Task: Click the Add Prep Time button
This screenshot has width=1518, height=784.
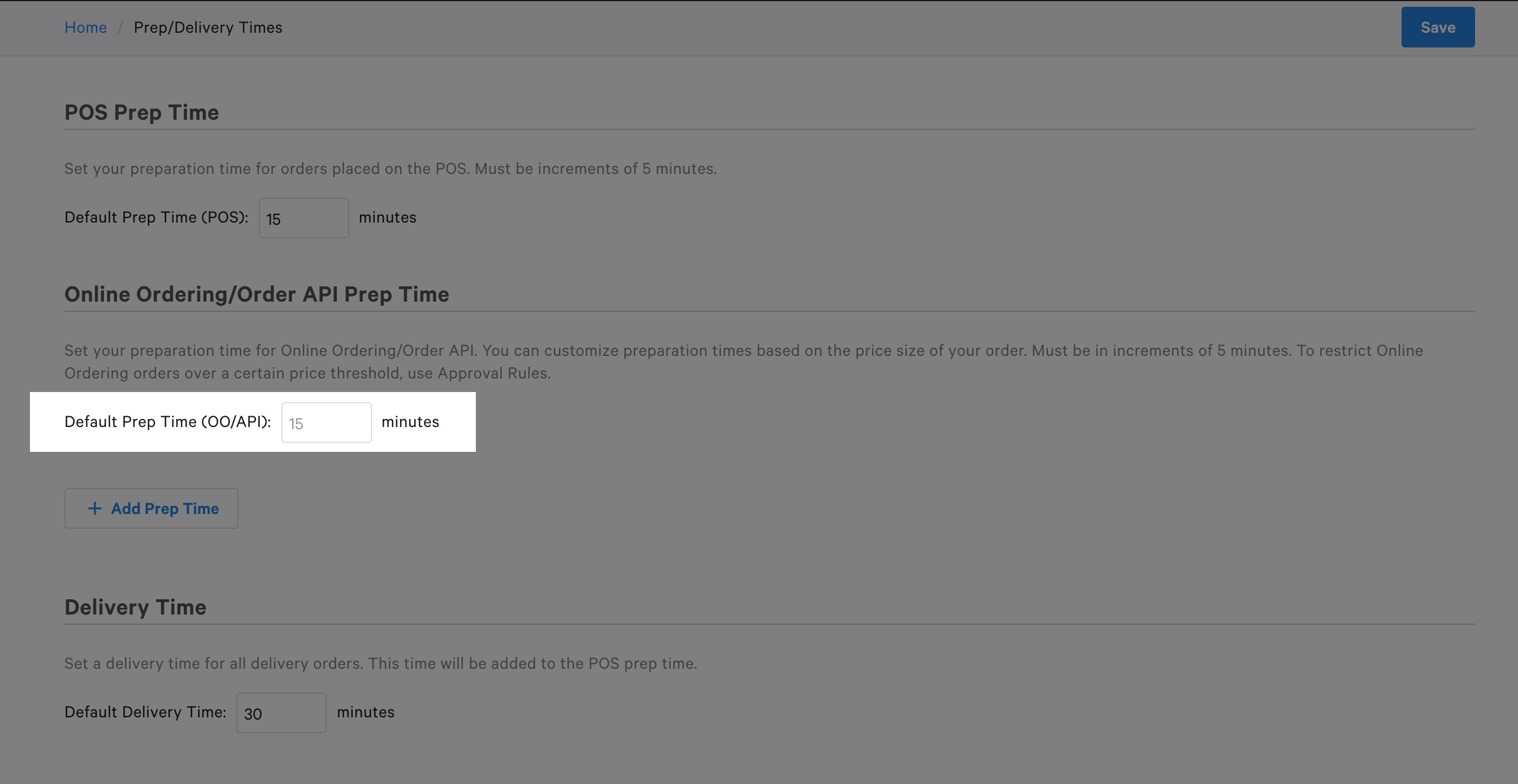Action: 151,508
